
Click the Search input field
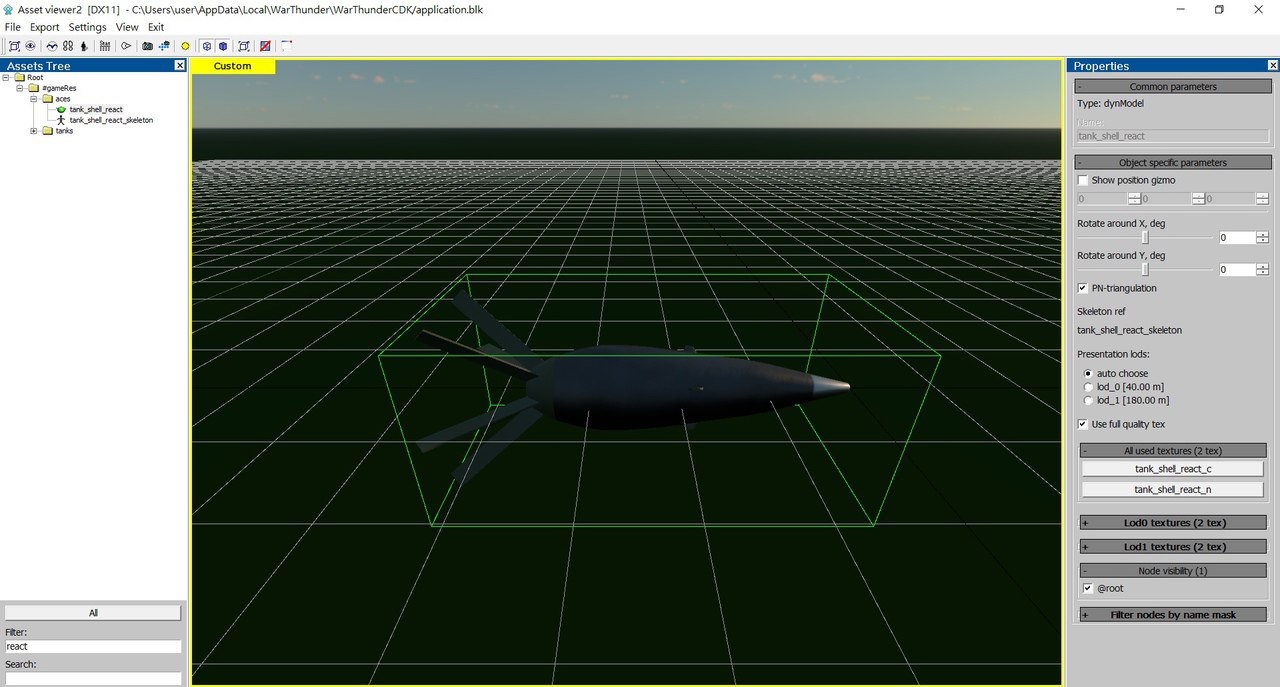pyautogui.click(x=93, y=679)
